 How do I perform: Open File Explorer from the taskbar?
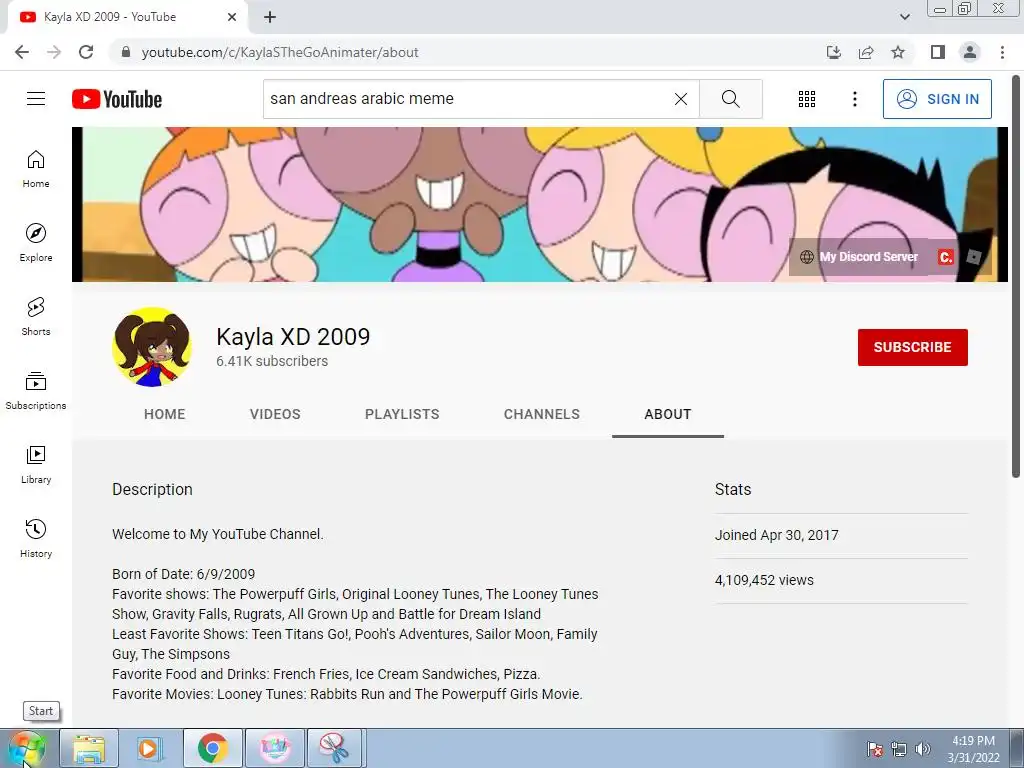[89, 748]
